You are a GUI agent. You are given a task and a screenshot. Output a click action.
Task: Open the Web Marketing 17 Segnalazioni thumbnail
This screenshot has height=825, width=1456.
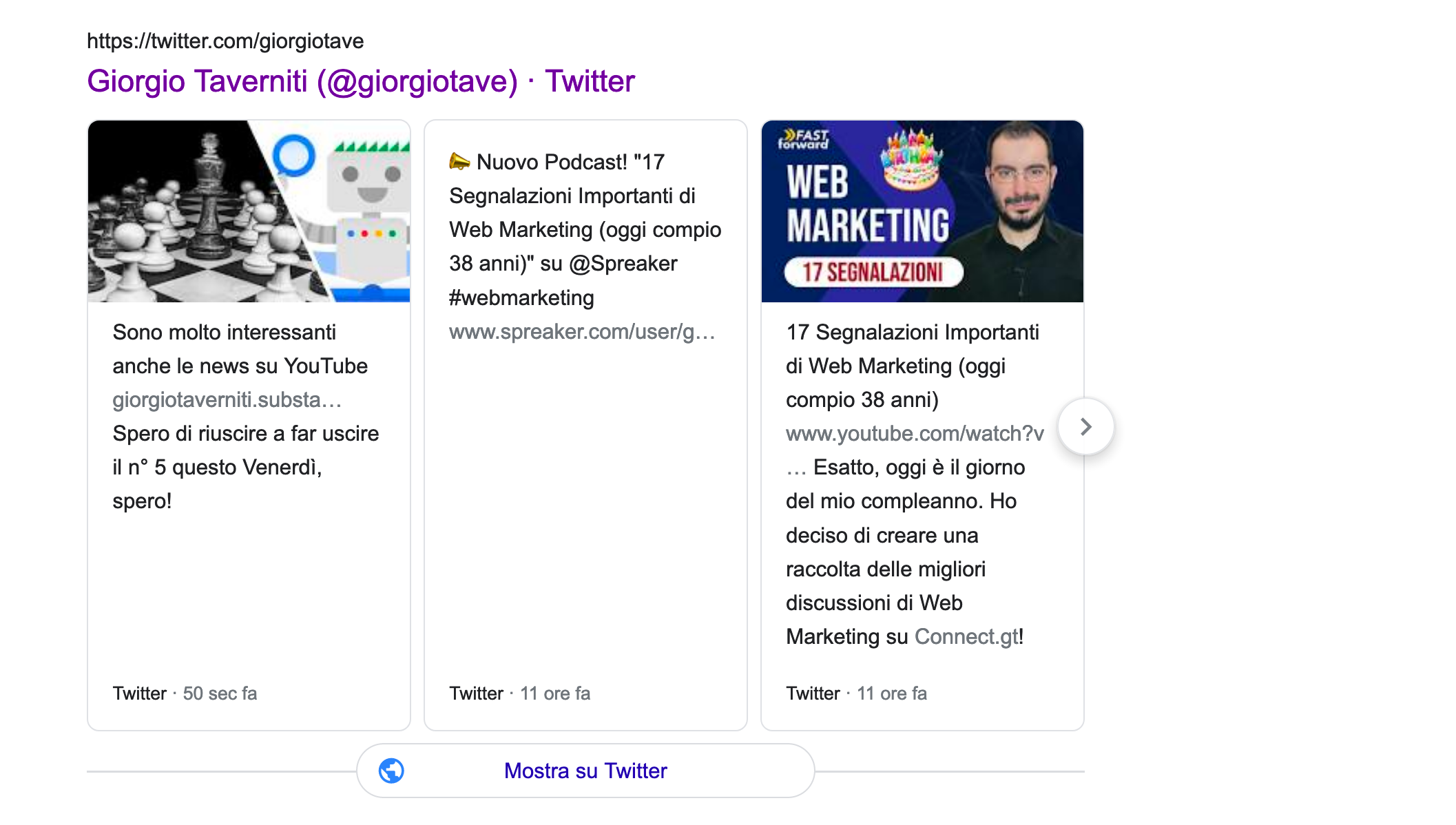[x=922, y=211]
